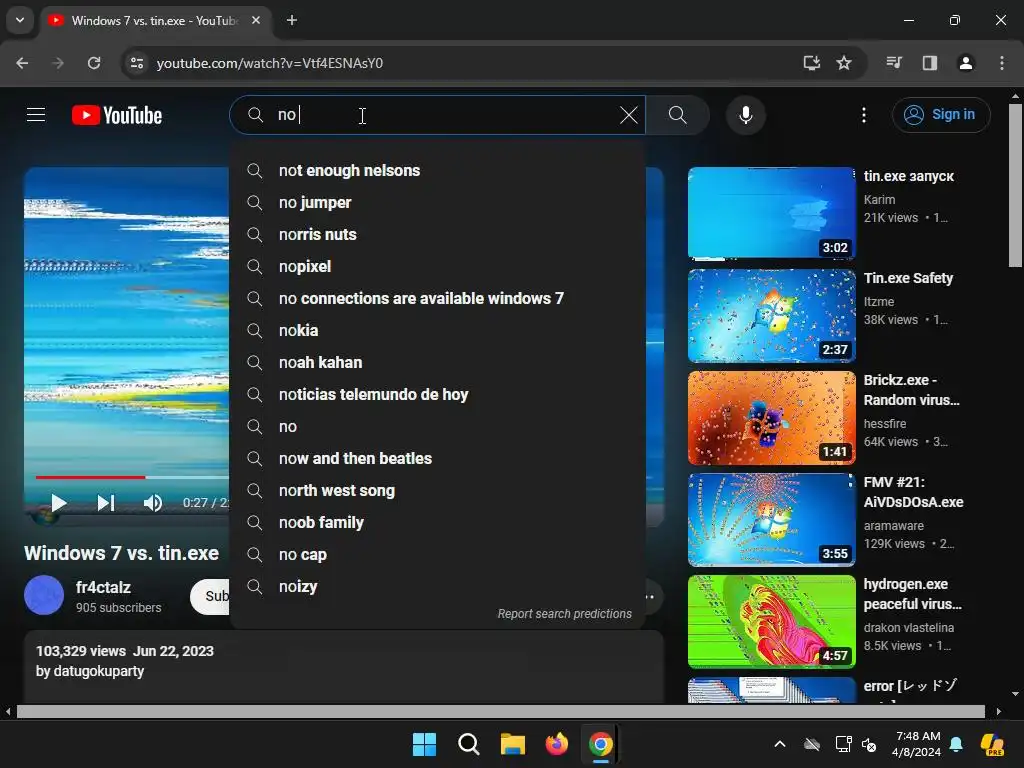Click the search magnifier button
The width and height of the screenshot is (1024, 768).
(x=677, y=115)
